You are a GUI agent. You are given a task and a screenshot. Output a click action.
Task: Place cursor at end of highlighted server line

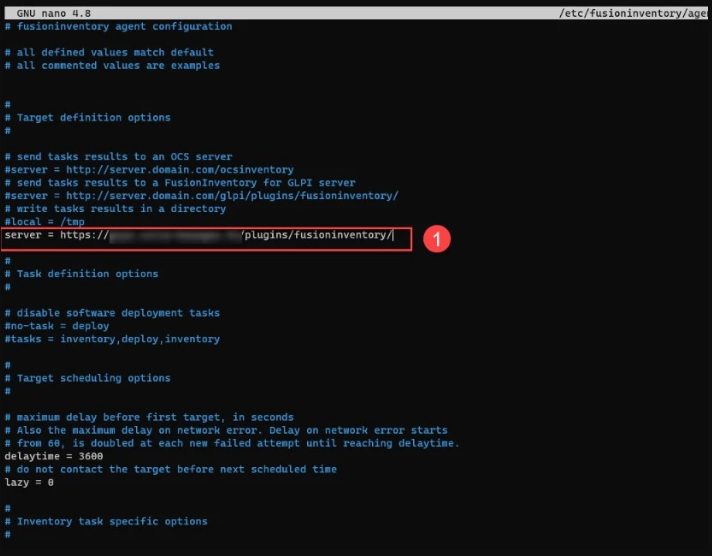point(393,236)
